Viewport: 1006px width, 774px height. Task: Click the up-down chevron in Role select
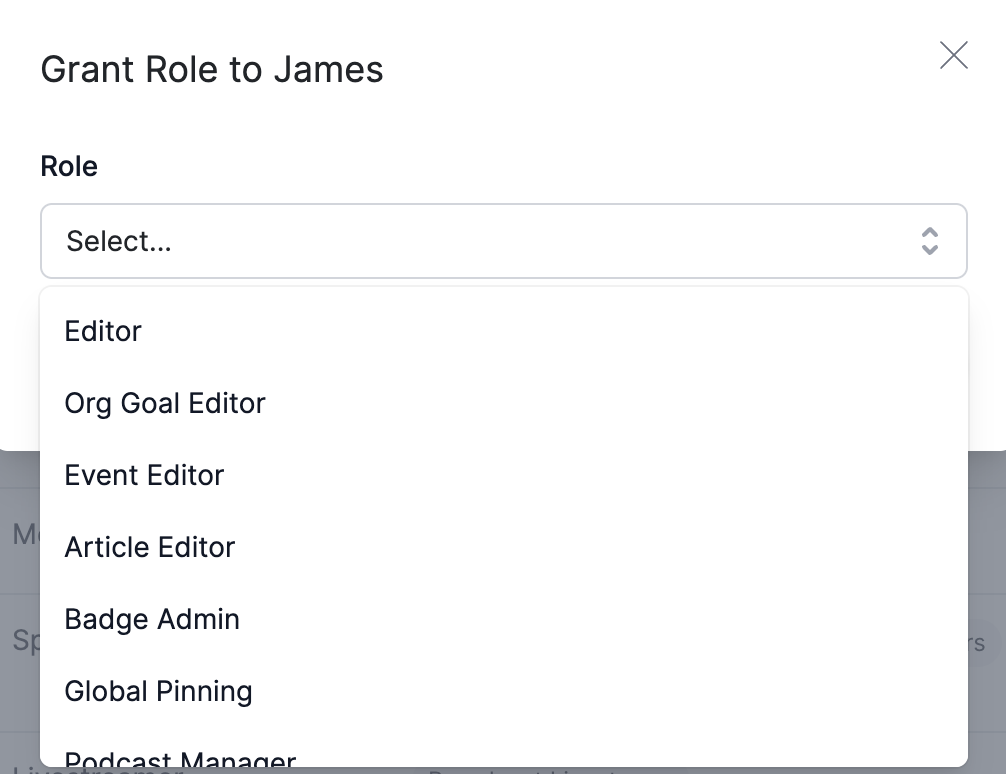click(930, 241)
